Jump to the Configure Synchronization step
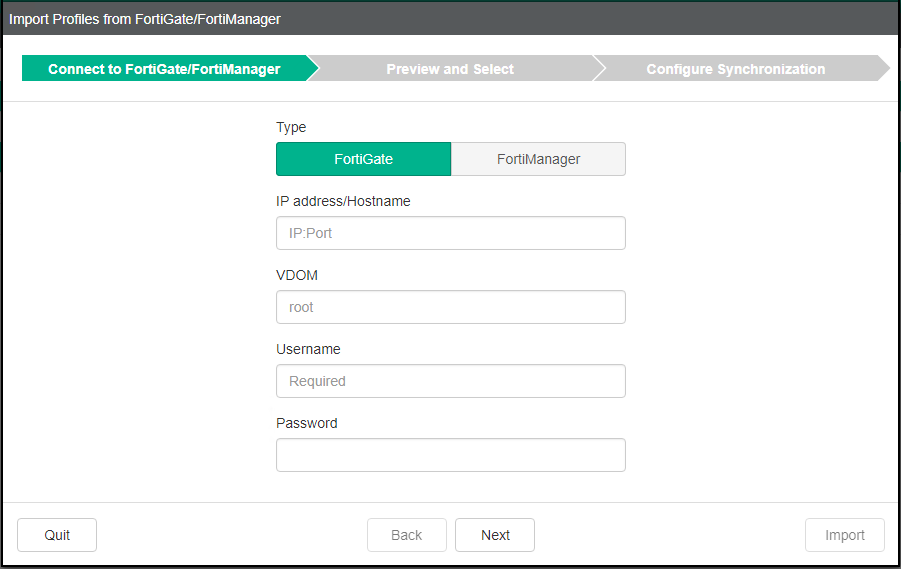This screenshot has width=901, height=569. 735,69
